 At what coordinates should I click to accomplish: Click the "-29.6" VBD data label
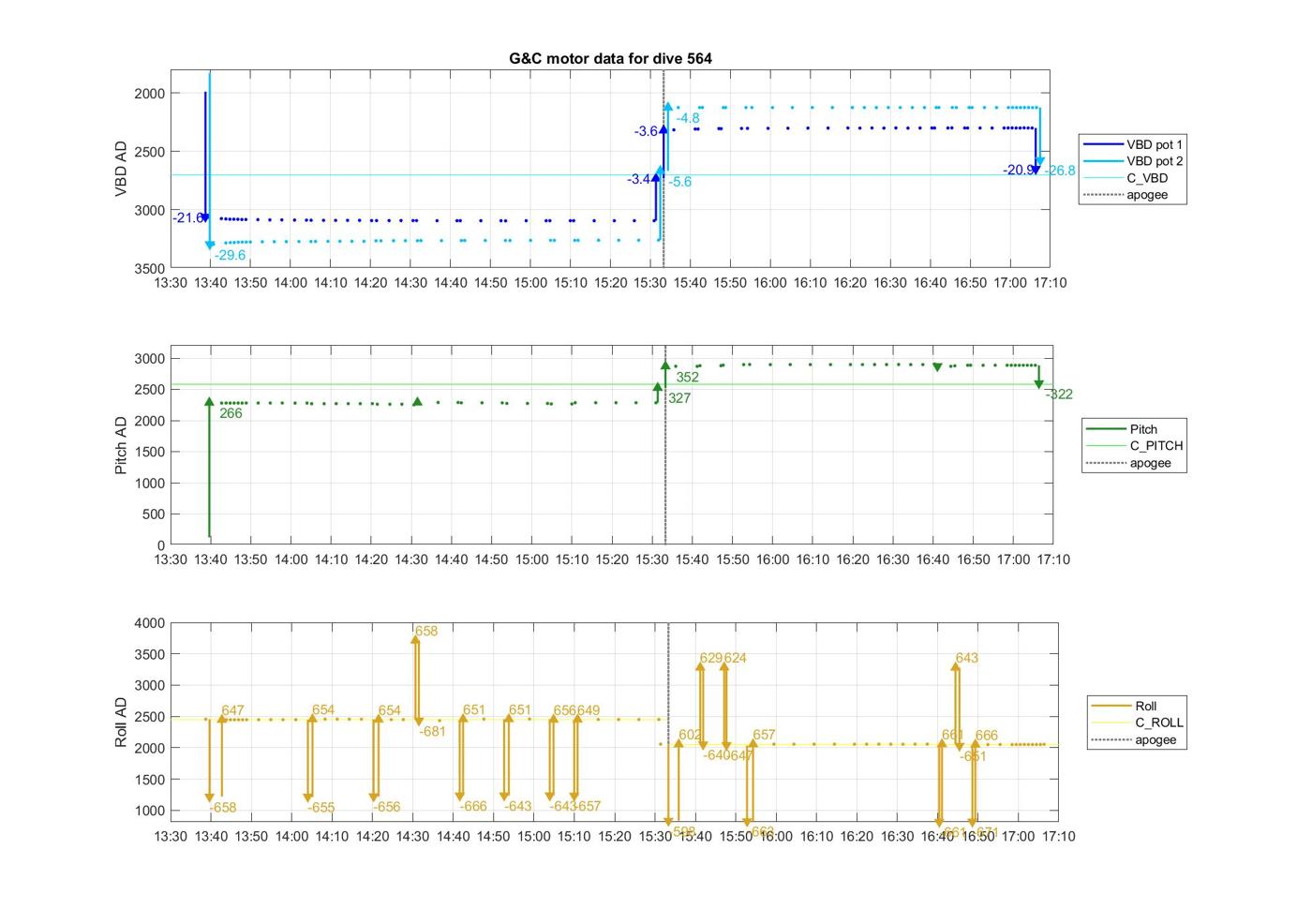pos(230,255)
